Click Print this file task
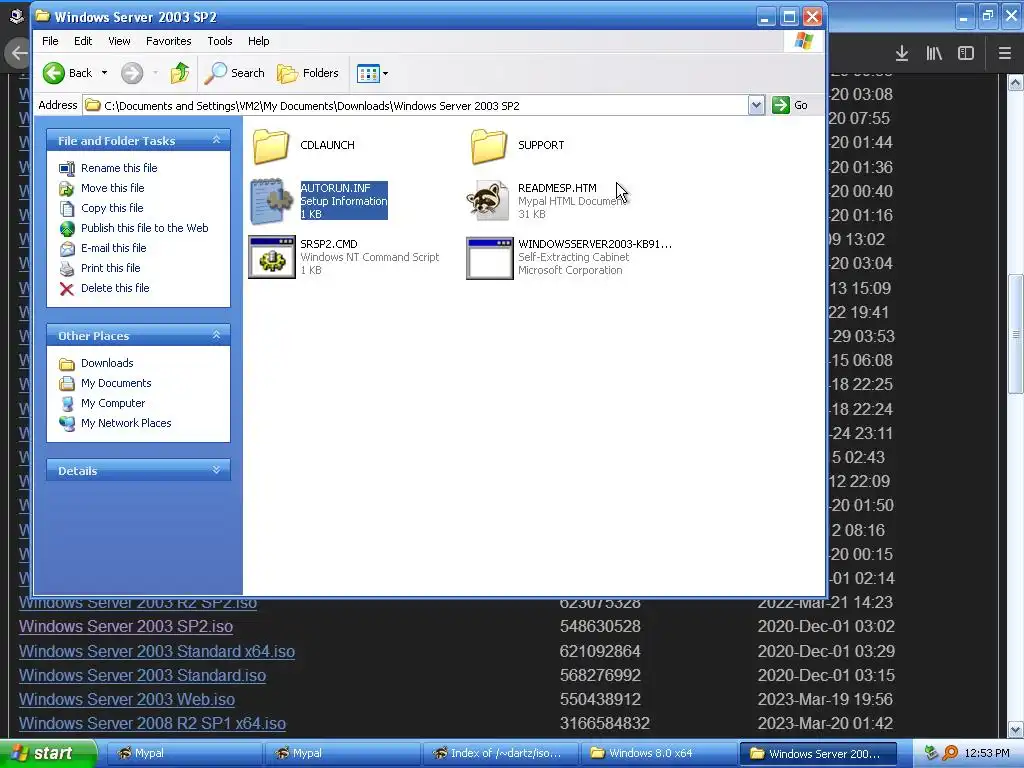The height and width of the screenshot is (768, 1024). [x=110, y=268]
